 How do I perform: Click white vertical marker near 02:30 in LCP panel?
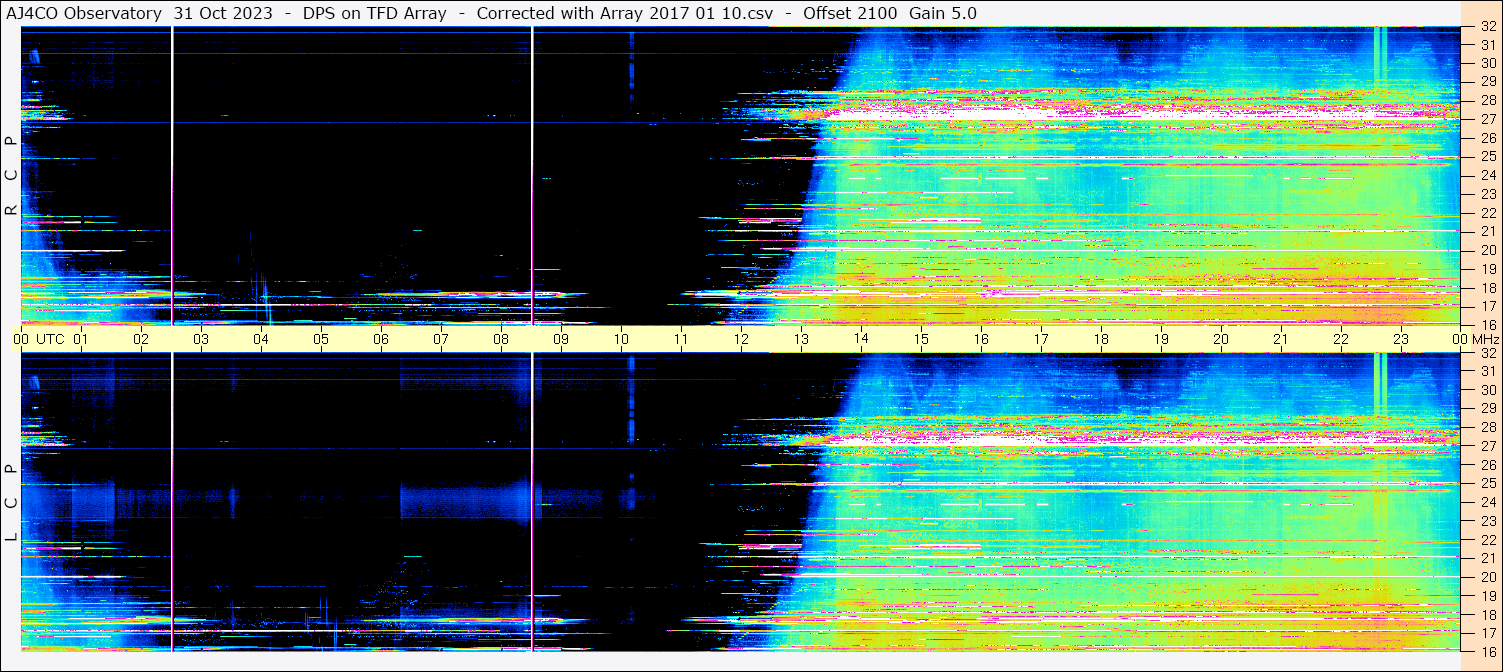tap(173, 500)
